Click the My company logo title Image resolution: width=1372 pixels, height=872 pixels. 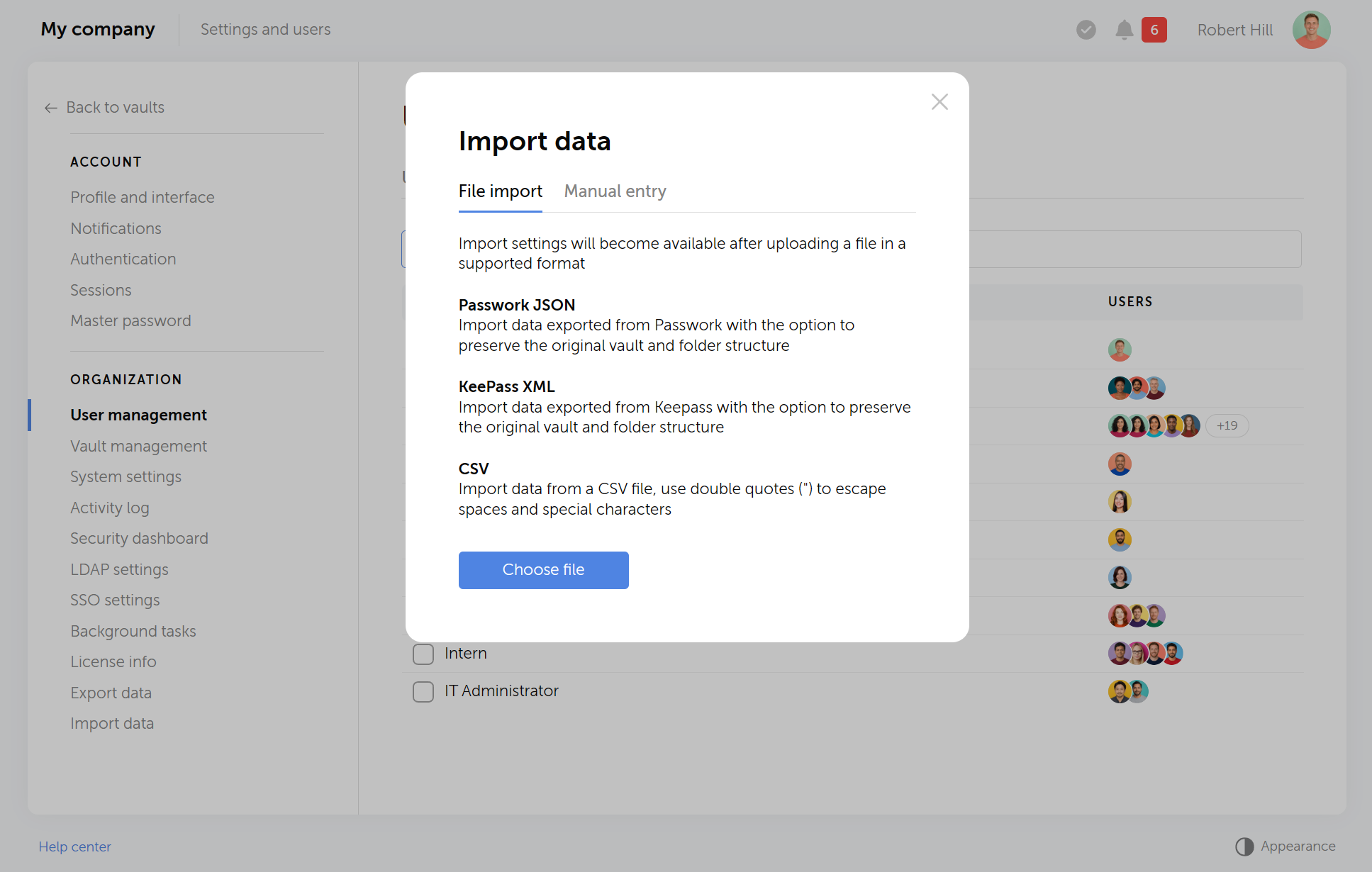[x=98, y=29]
